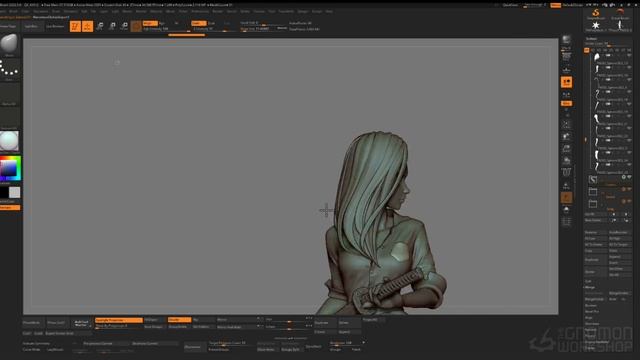Open the Transform menu
Viewport: 640px width, 360px height.
click(286, 11)
